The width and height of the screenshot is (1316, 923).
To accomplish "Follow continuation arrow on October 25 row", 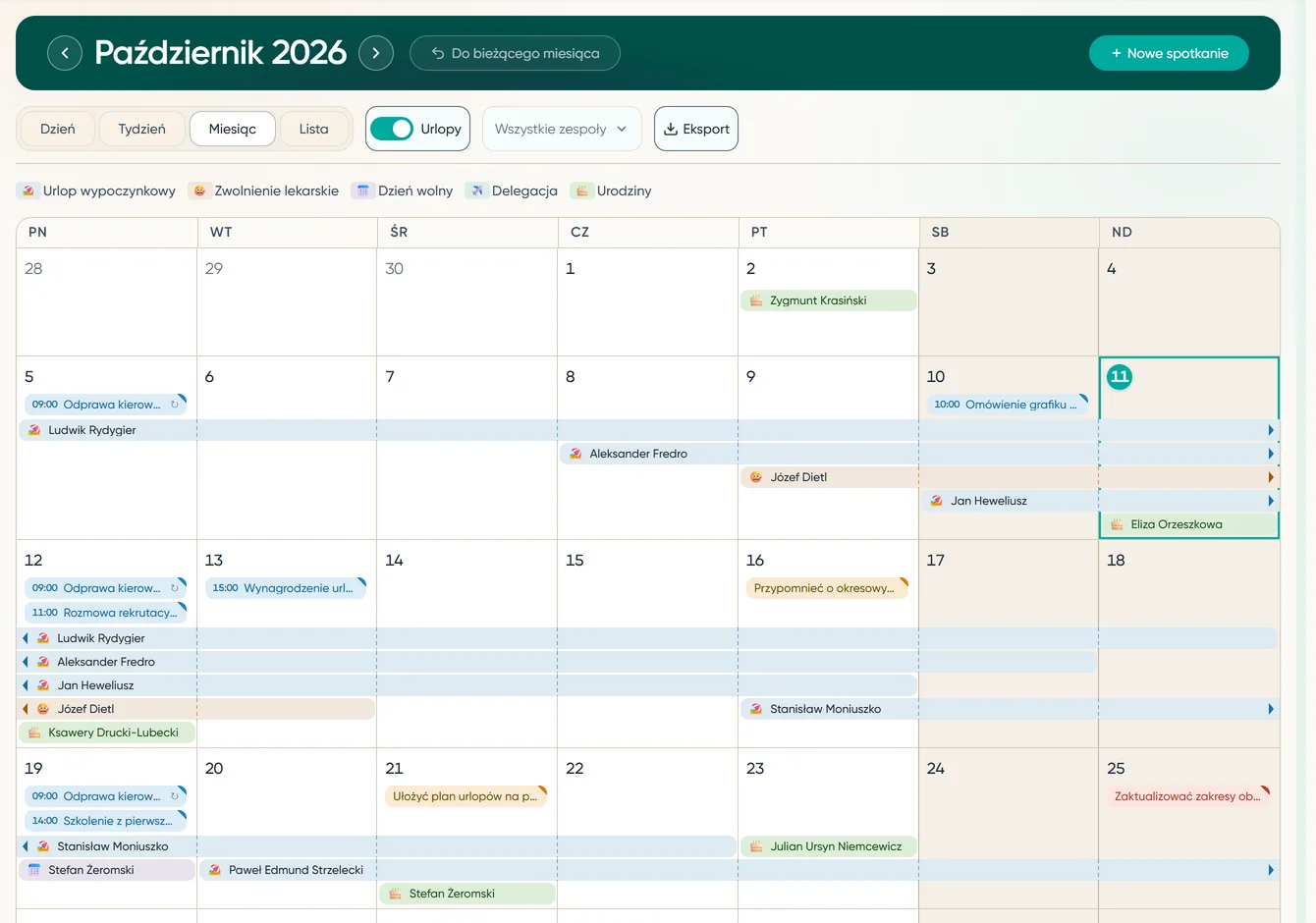I will [x=1271, y=870].
